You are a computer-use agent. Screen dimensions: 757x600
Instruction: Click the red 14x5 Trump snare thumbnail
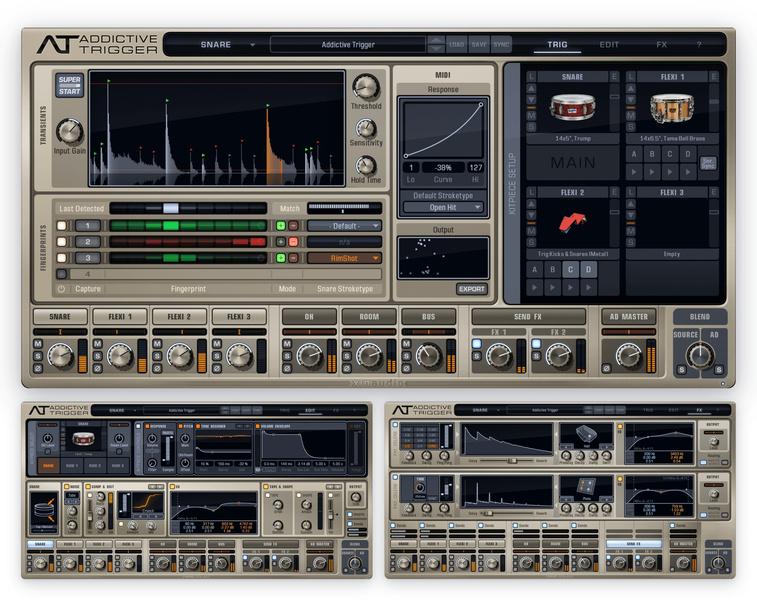coord(573,107)
